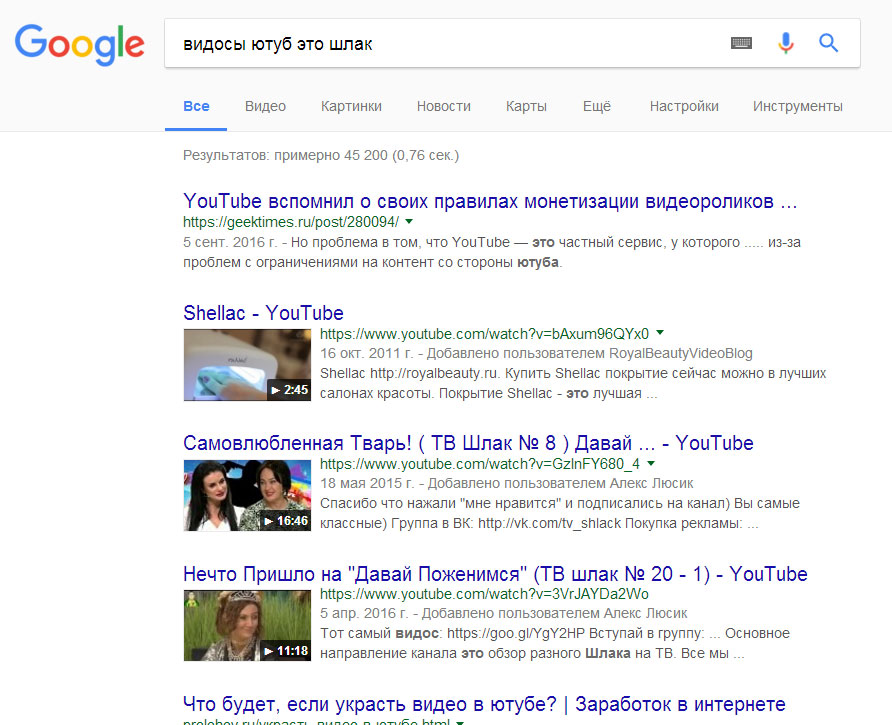Open the Ещё menu

tap(597, 106)
